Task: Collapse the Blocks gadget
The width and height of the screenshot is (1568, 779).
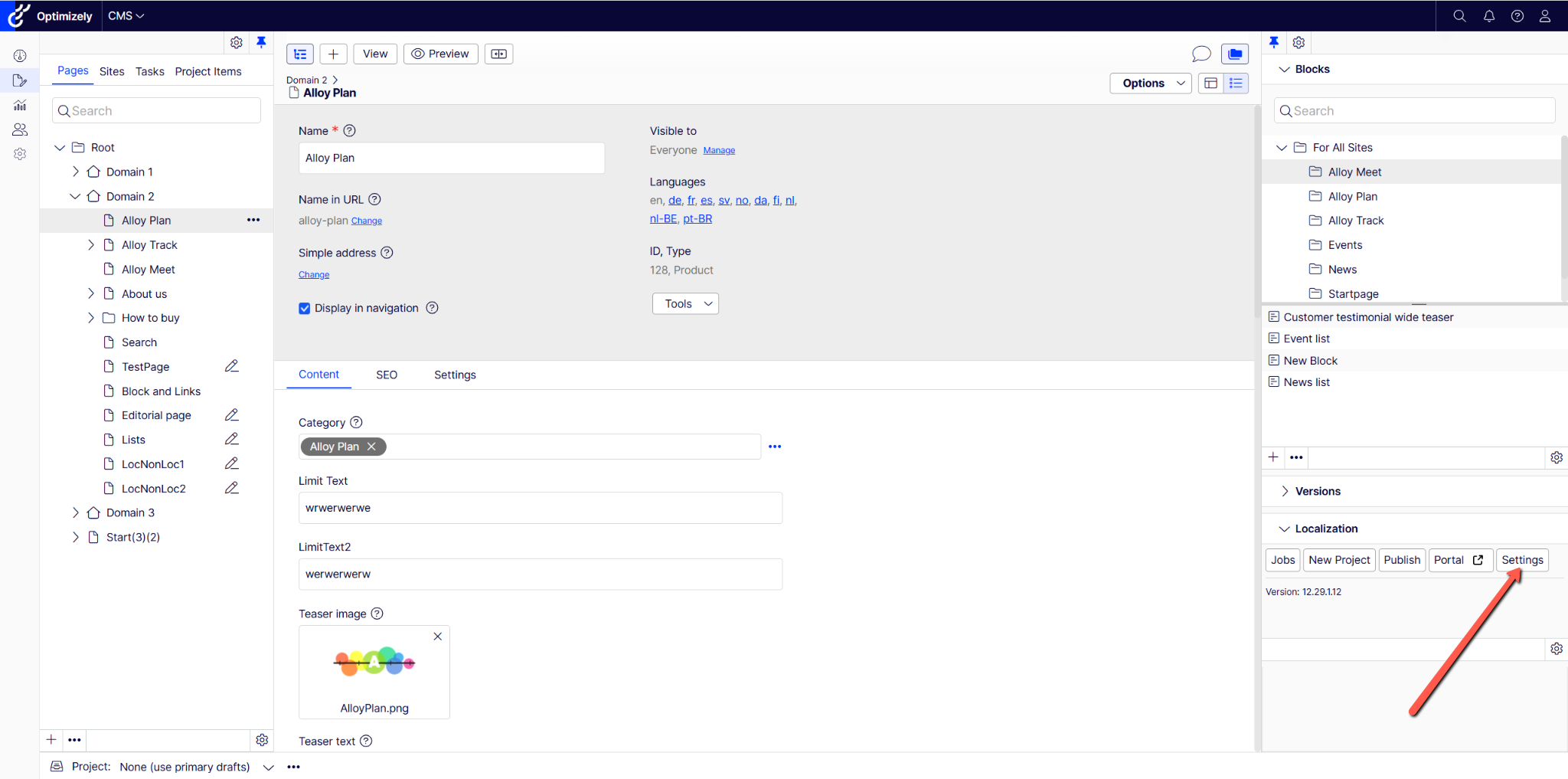Action: click(x=1285, y=69)
